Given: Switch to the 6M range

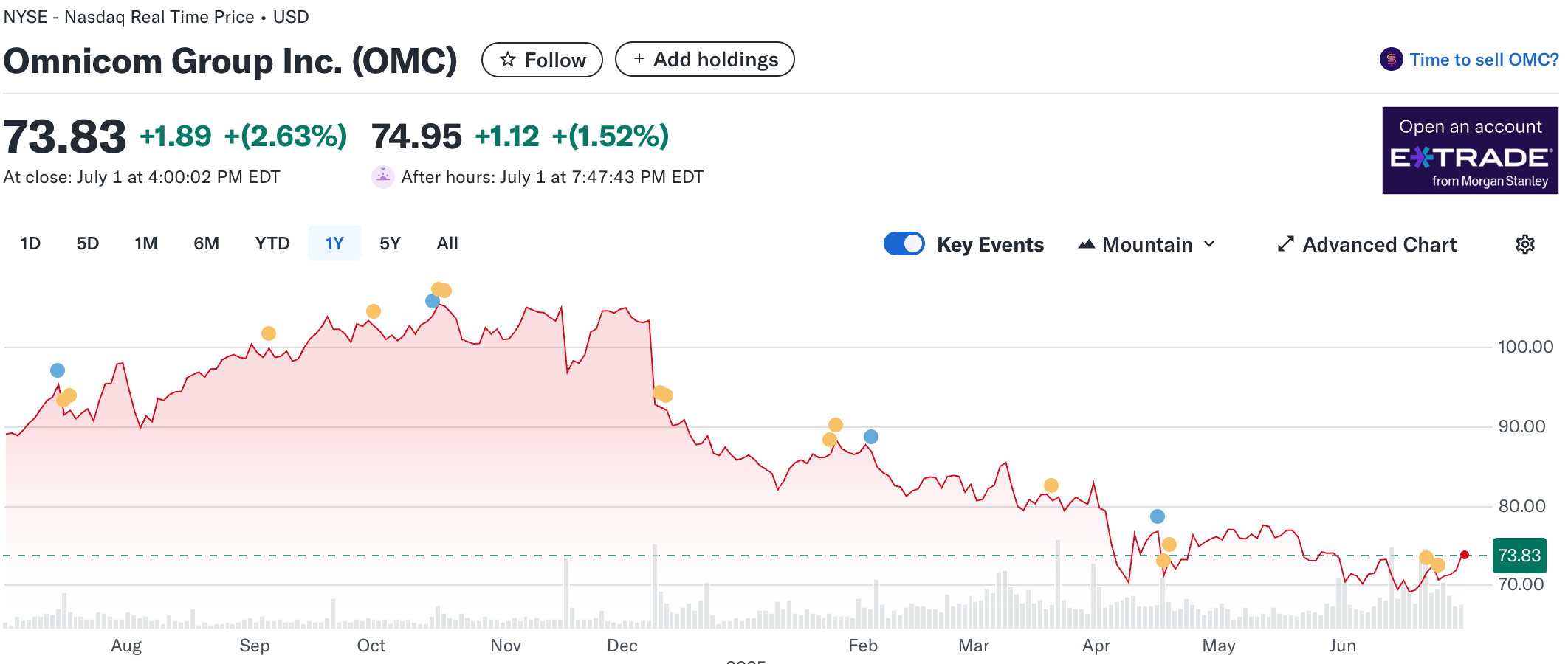Looking at the screenshot, I should (207, 243).
